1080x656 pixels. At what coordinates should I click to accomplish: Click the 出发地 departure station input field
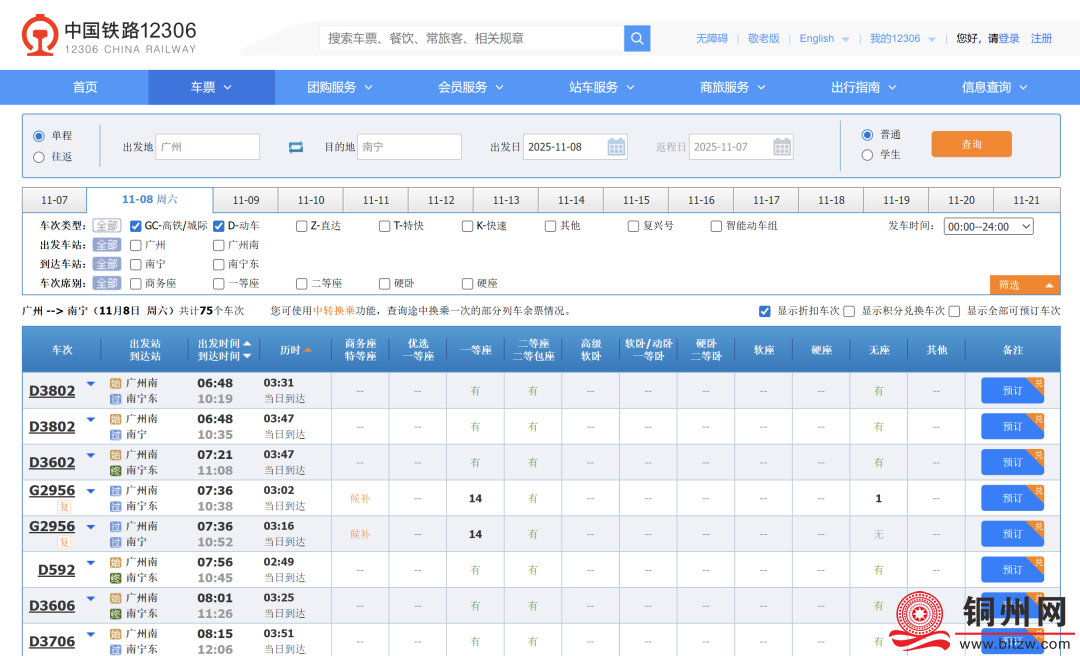[207, 147]
